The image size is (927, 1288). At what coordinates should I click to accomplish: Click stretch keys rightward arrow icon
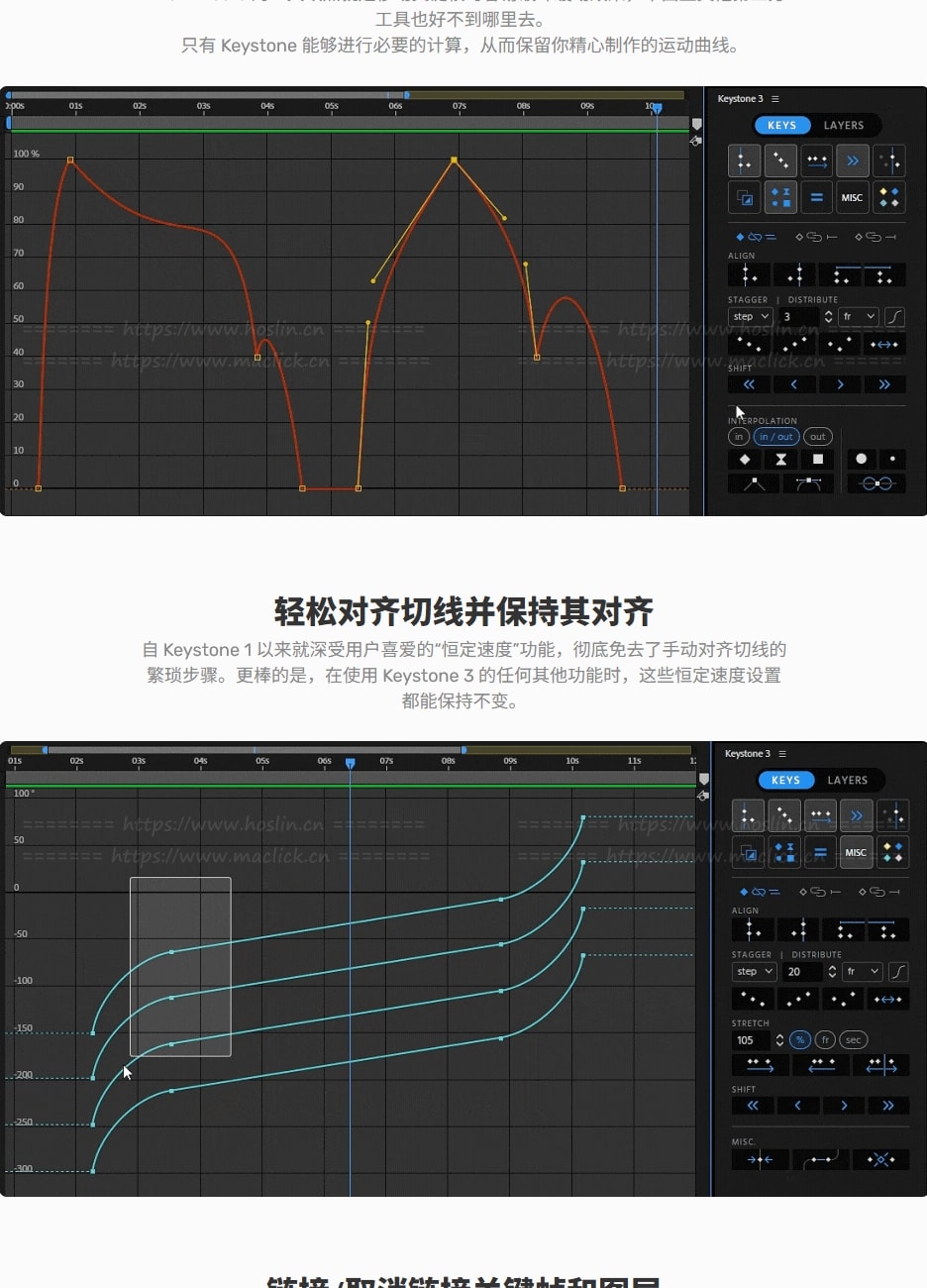coord(761,1065)
